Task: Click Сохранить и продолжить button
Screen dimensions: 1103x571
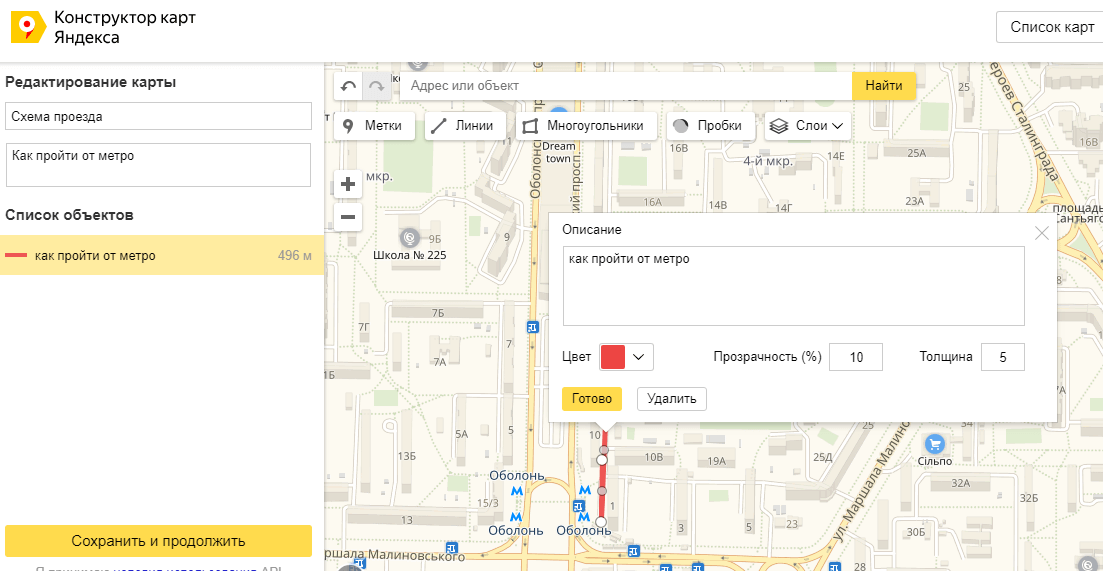Action: pos(158,541)
